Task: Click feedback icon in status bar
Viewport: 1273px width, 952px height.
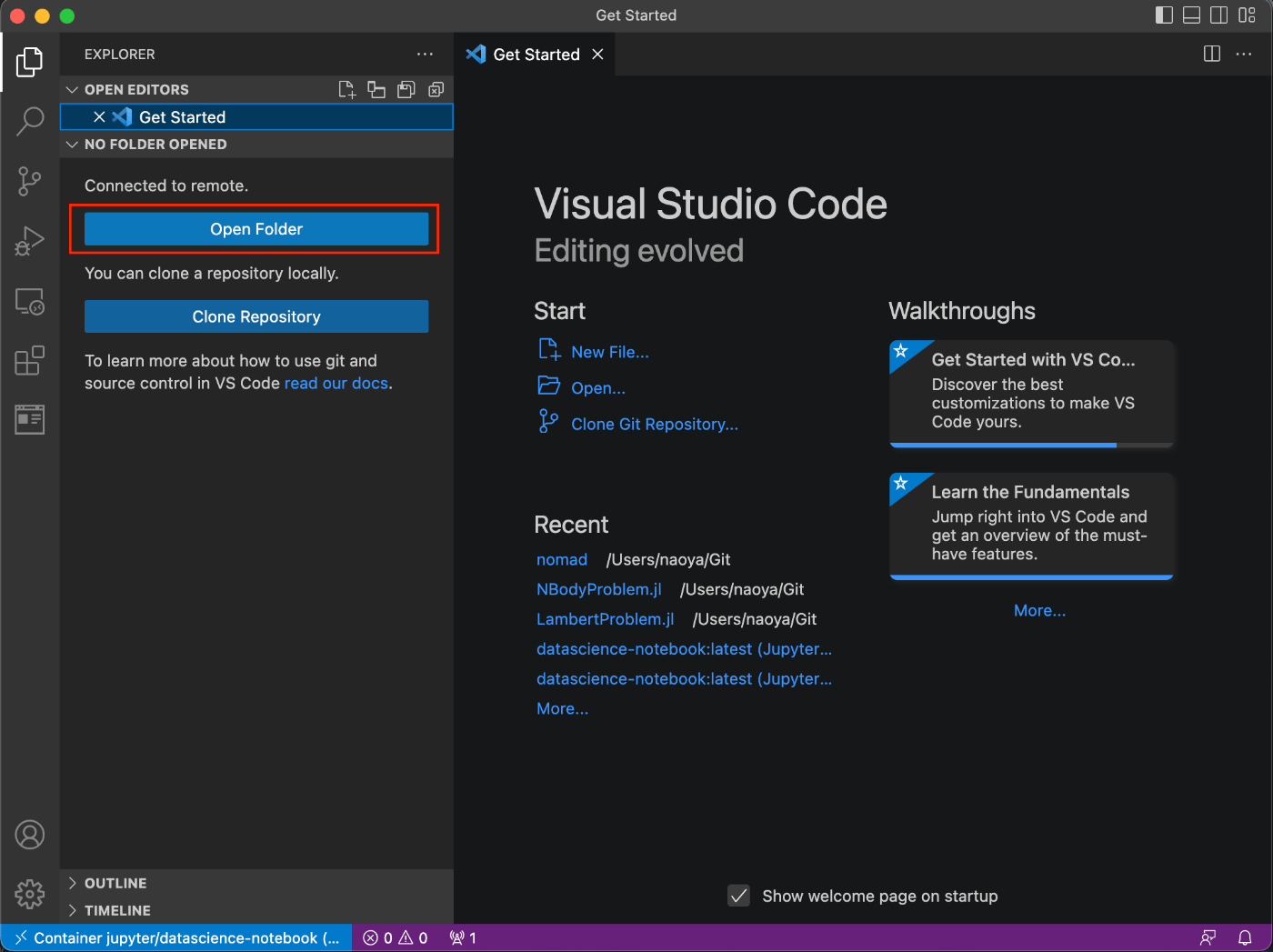Action: [1208, 937]
